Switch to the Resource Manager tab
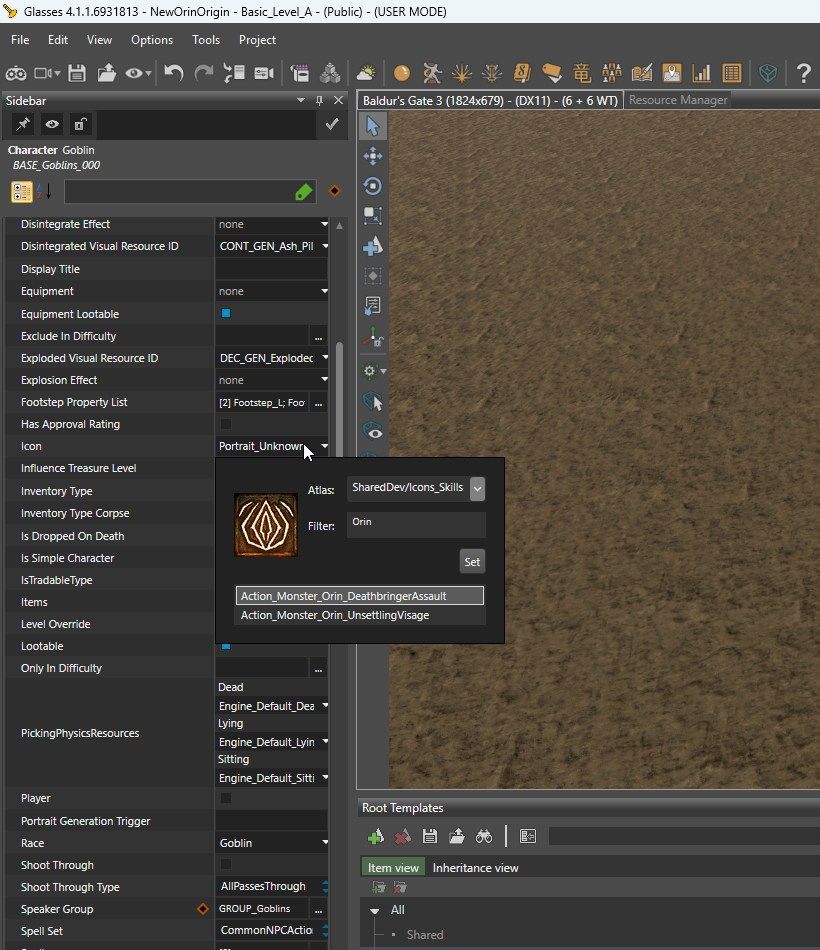The width and height of the screenshot is (820, 950). tap(678, 100)
